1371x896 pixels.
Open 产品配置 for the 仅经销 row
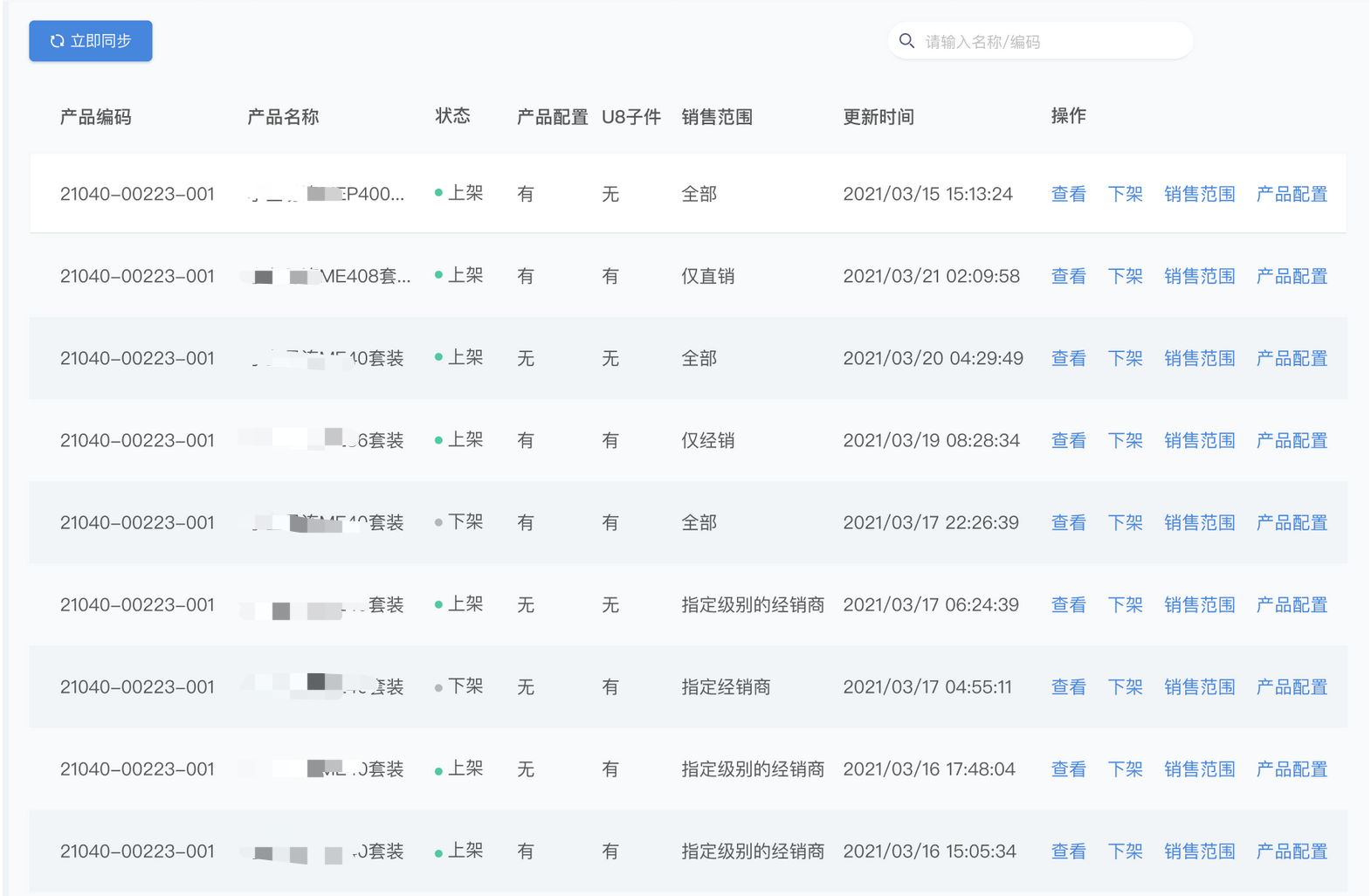click(1291, 440)
